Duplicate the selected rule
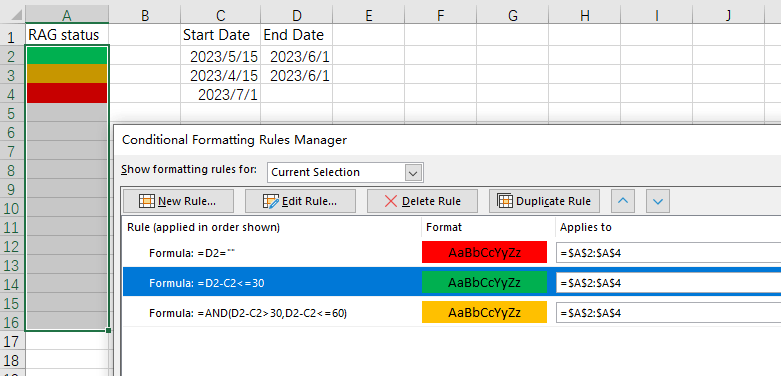 (544, 201)
